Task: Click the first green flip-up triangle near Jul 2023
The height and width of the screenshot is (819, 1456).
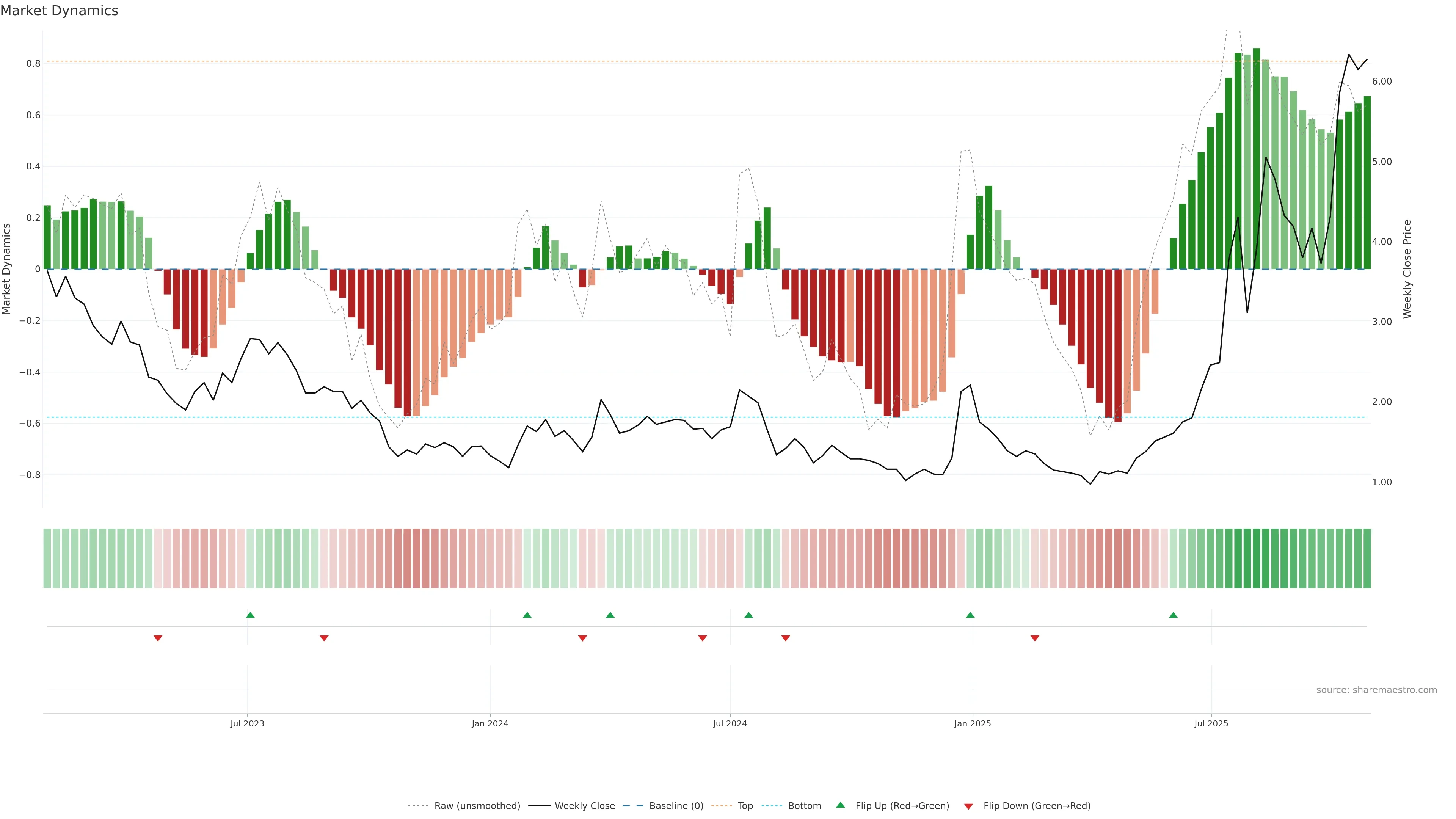Action: pyautogui.click(x=250, y=615)
